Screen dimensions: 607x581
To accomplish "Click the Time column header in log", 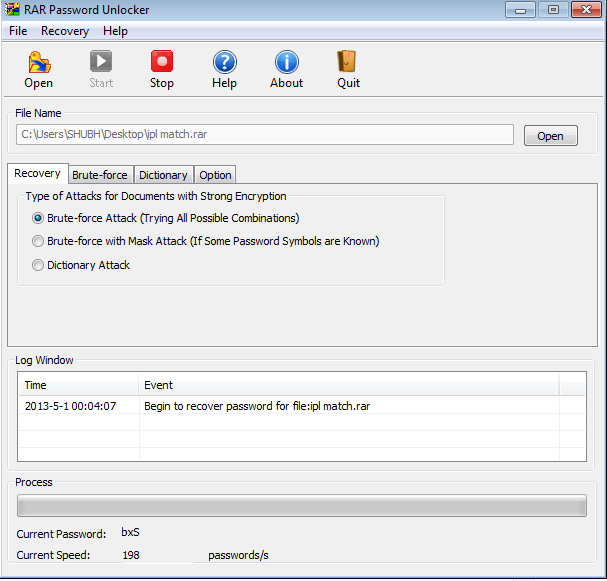I will (x=79, y=385).
